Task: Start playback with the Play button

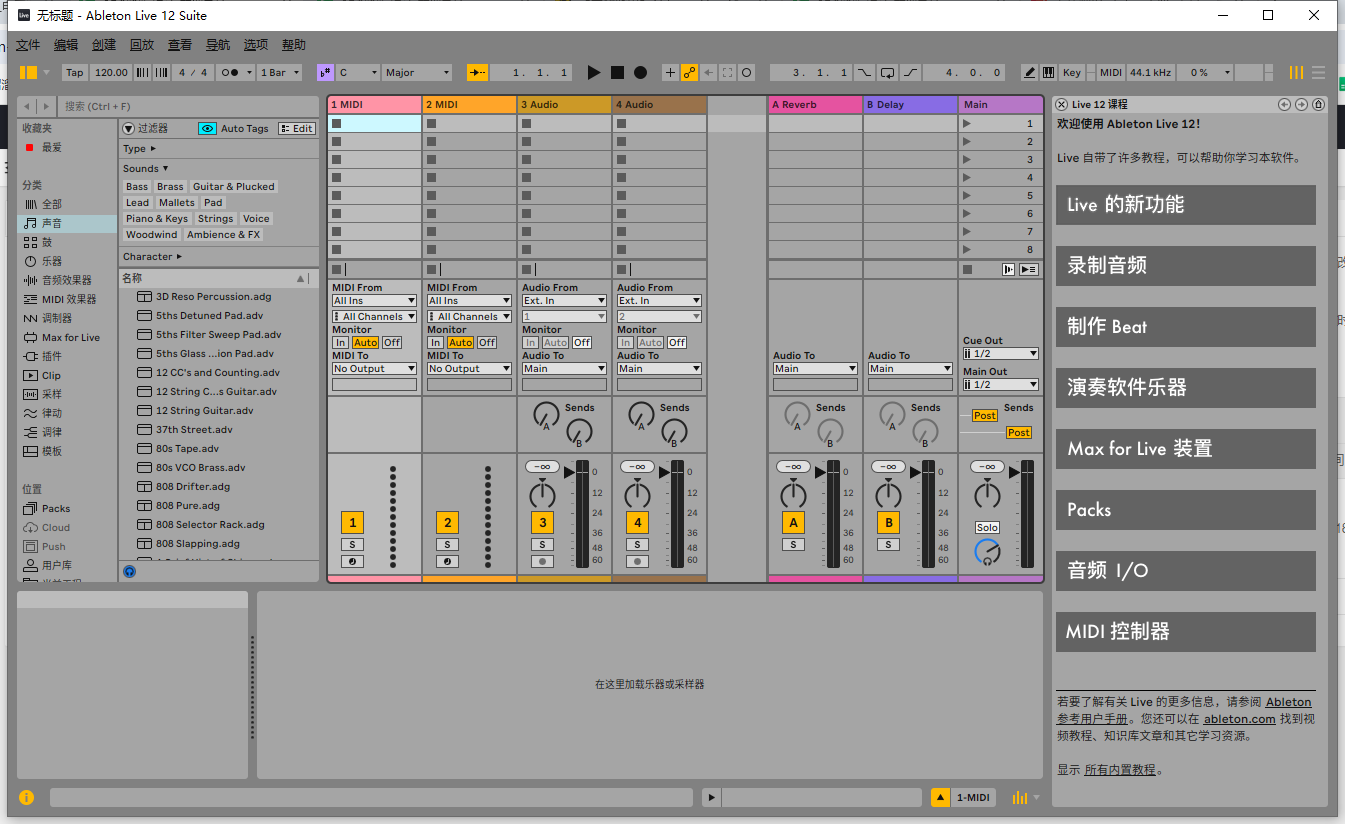Action: (x=594, y=73)
